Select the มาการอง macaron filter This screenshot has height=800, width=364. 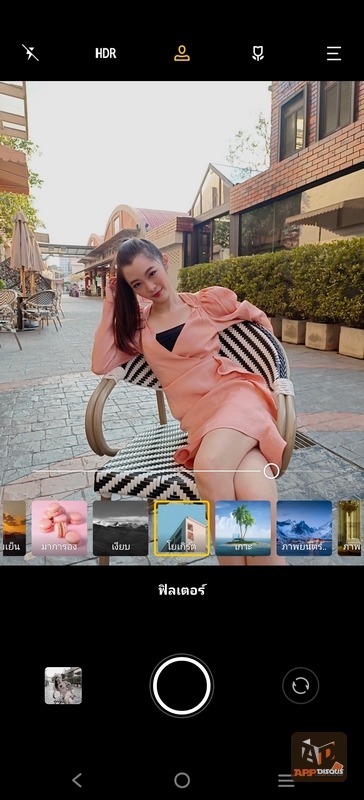point(59,528)
